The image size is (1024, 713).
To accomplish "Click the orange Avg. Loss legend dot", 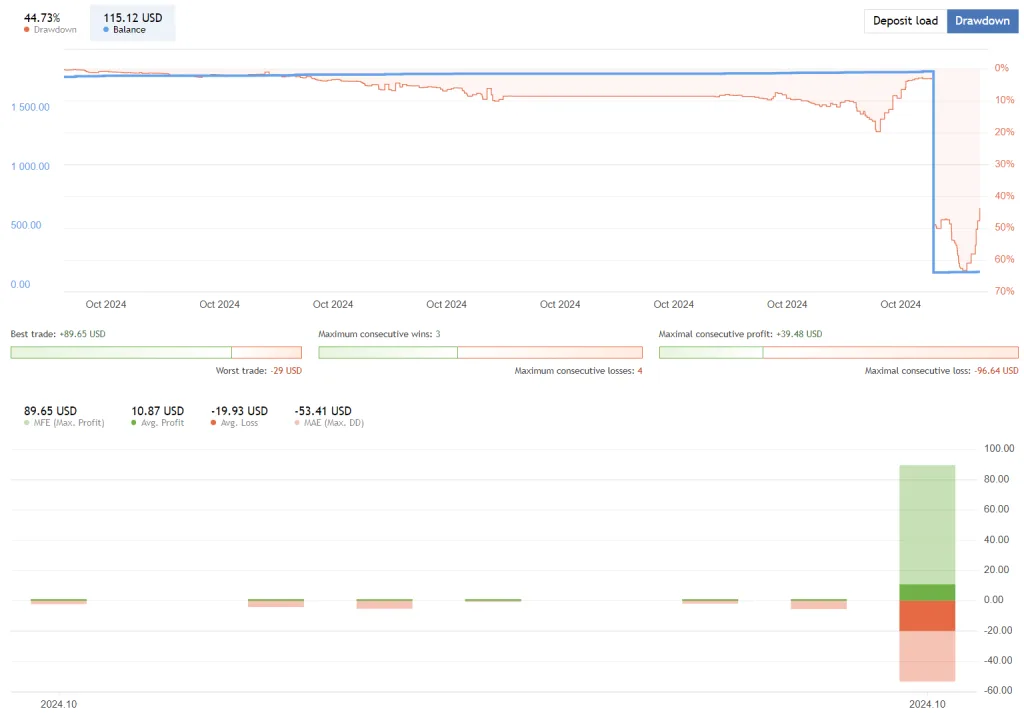I will pyautogui.click(x=213, y=423).
